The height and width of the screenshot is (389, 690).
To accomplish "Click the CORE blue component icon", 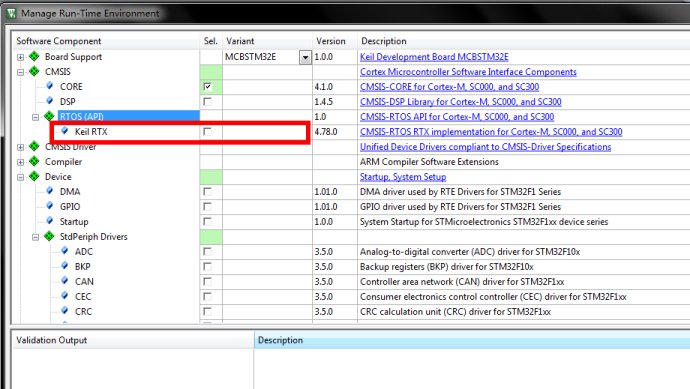I will [x=49, y=85].
